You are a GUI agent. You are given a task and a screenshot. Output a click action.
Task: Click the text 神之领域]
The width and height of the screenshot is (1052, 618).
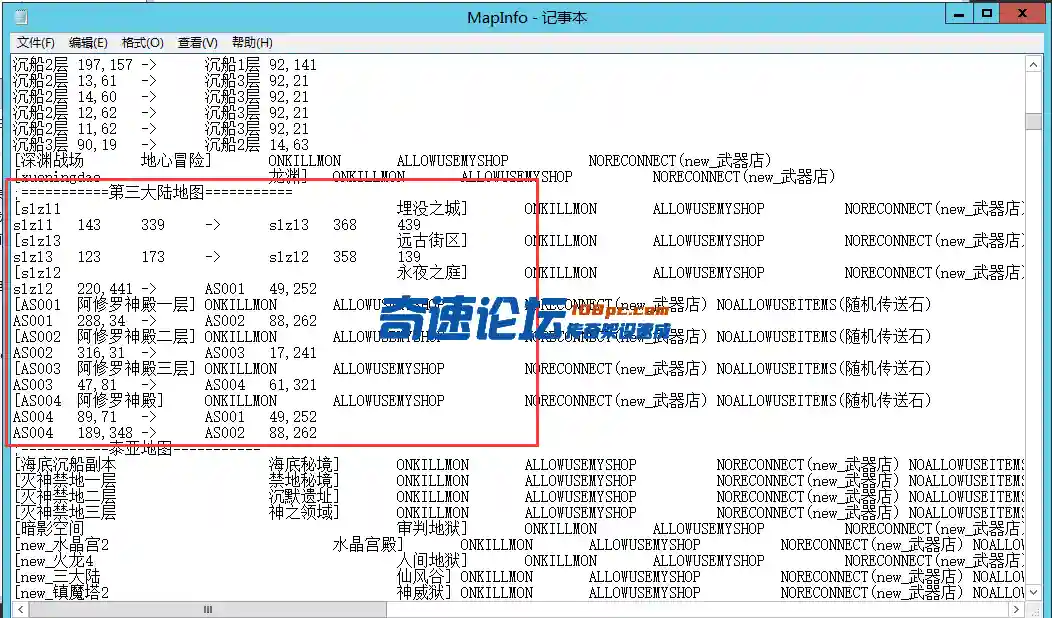[304, 513]
